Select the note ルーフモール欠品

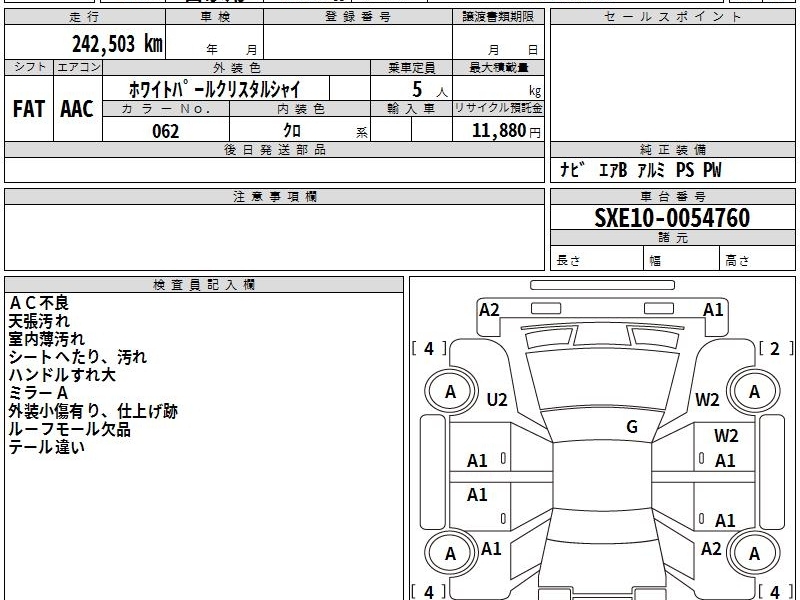69,429
